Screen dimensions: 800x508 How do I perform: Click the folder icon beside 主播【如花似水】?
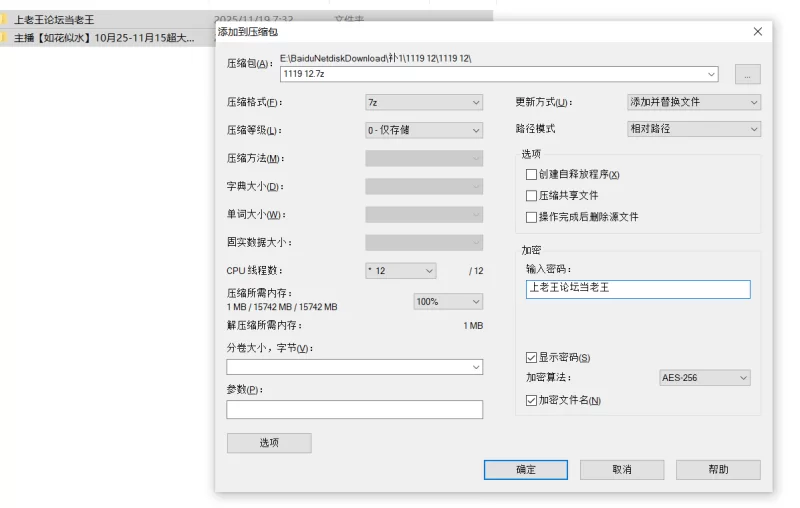tap(4, 38)
